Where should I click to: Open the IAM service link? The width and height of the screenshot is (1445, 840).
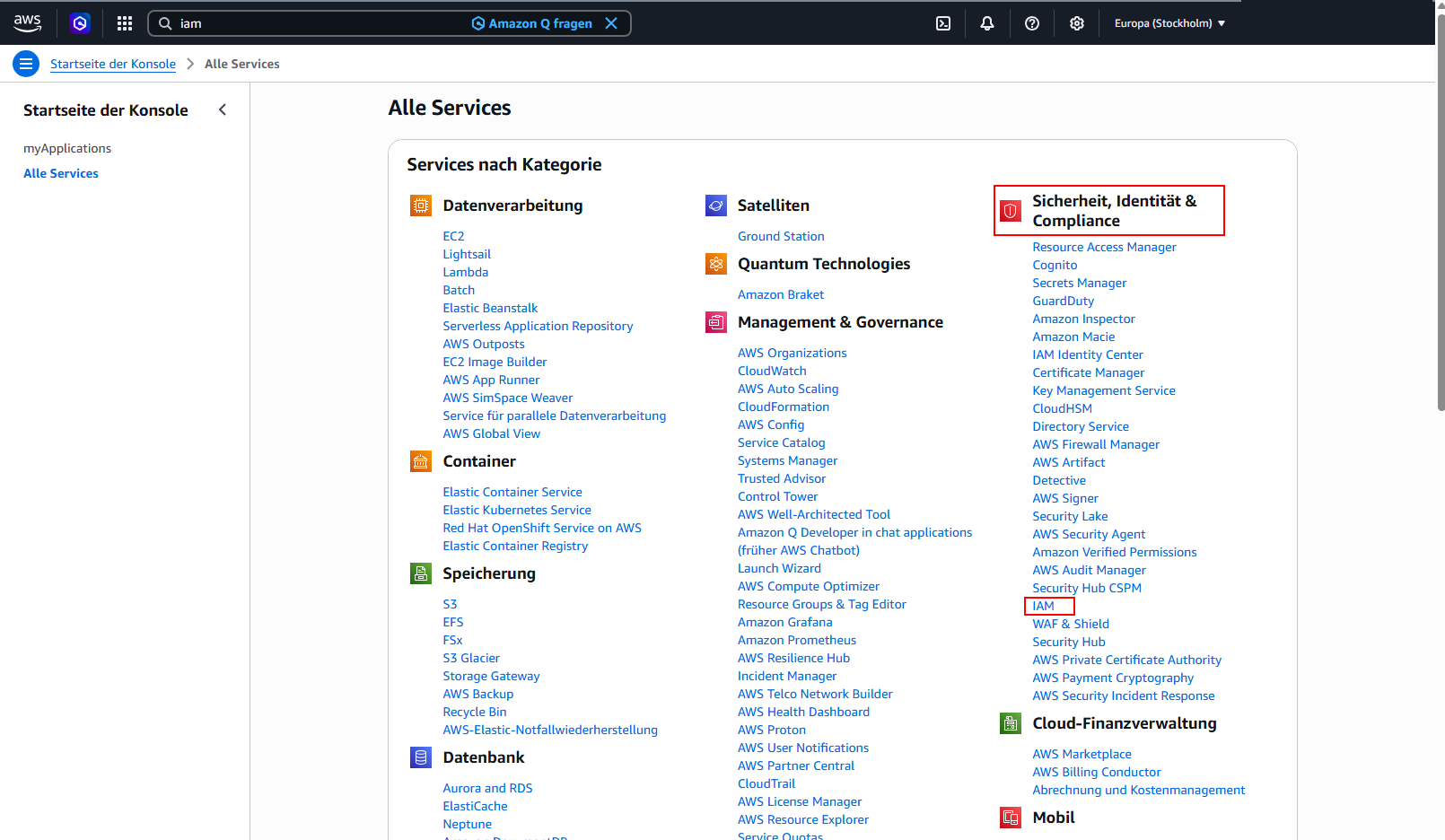(x=1043, y=606)
